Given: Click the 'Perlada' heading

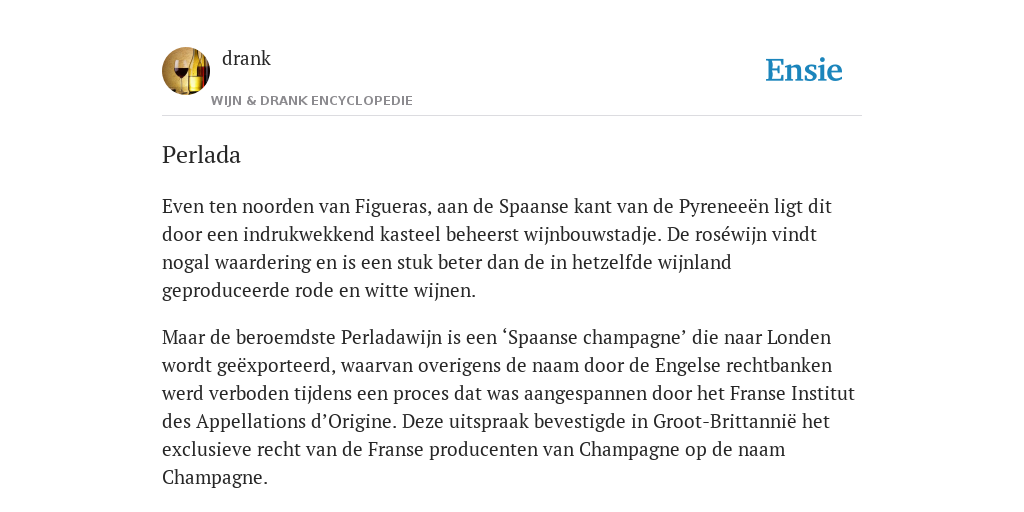Looking at the screenshot, I should pos(201,155).
